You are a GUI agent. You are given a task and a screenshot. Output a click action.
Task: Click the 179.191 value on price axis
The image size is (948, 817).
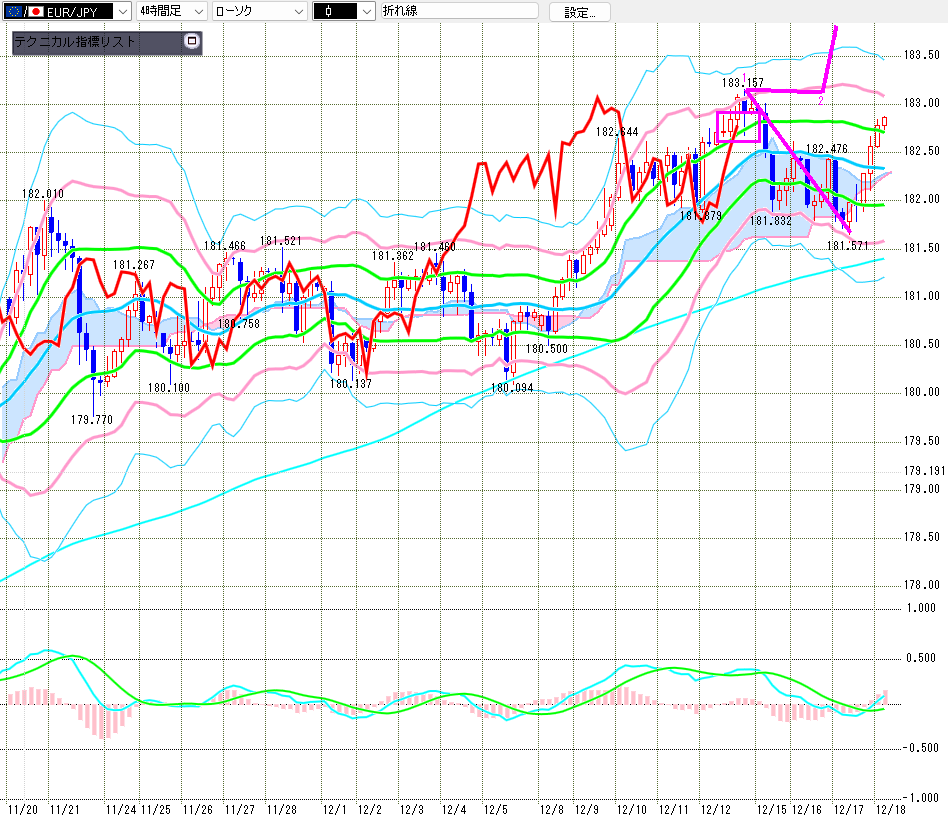pyautogui.click(x=924, y=471)
